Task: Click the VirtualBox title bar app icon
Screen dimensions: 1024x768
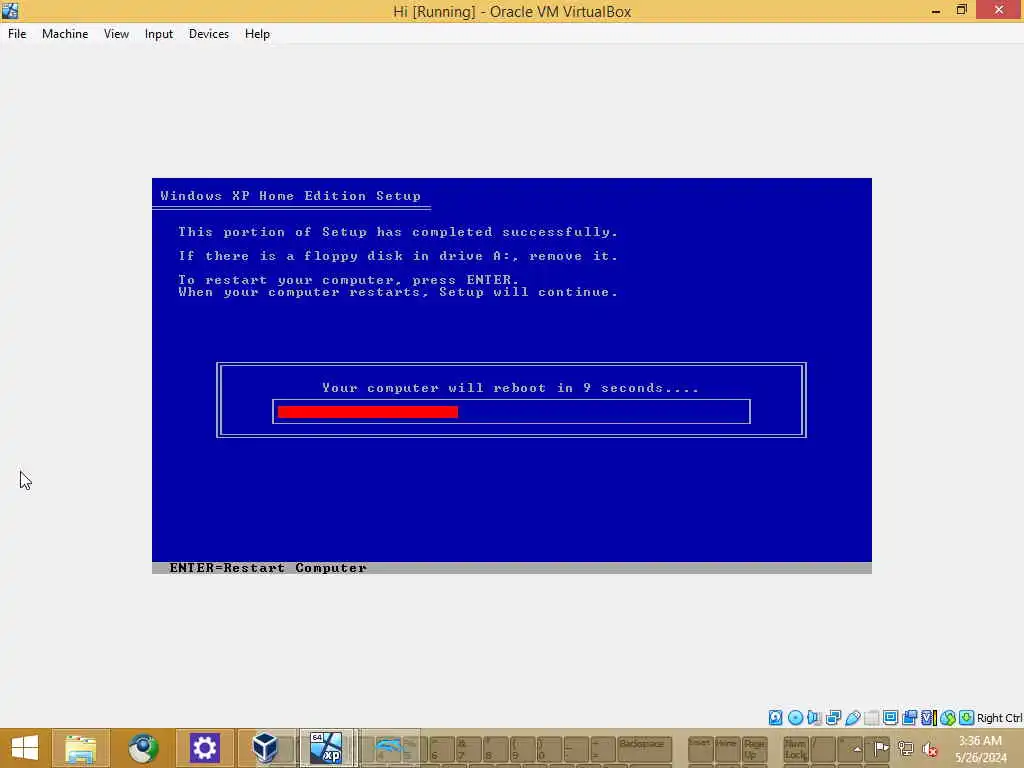Action: click(x=10, y=10)
